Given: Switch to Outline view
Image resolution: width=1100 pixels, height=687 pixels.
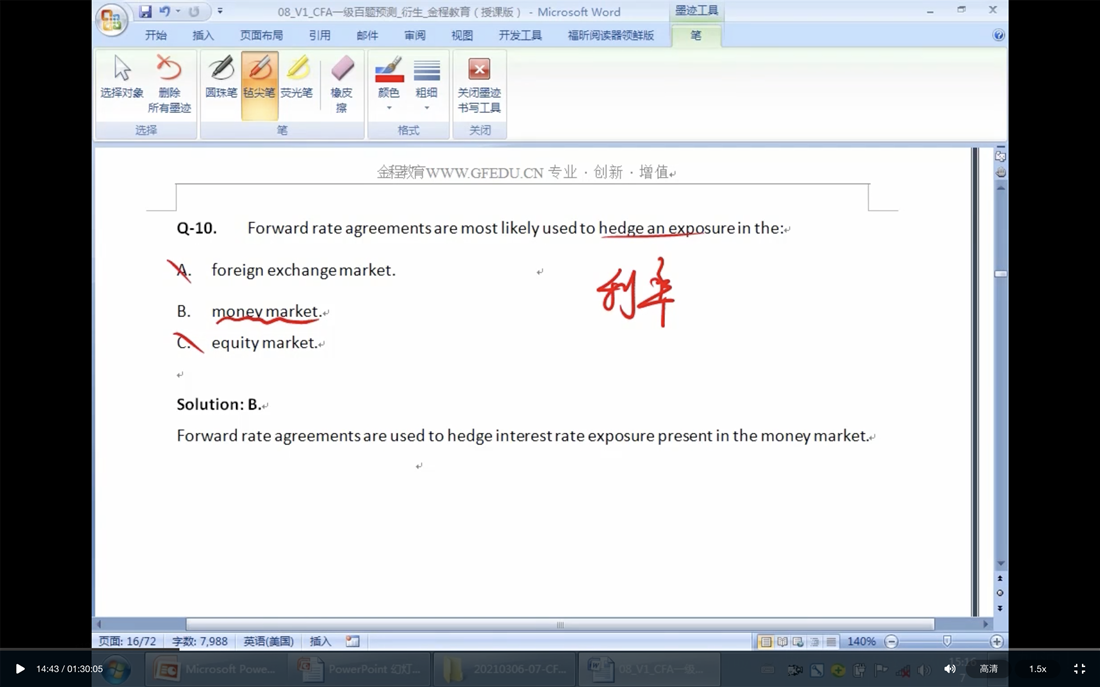Looking at the screenshot, I should point(814,641).
